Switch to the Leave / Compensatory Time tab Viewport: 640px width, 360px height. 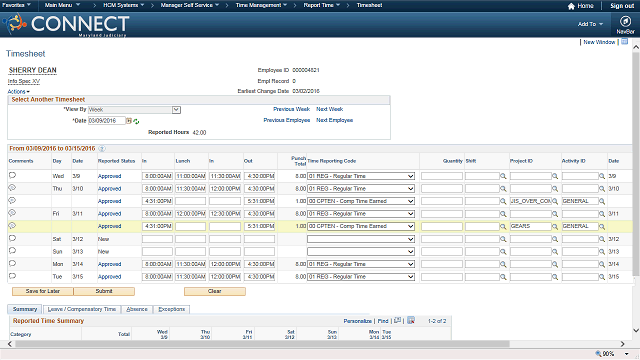pos(82,309)
